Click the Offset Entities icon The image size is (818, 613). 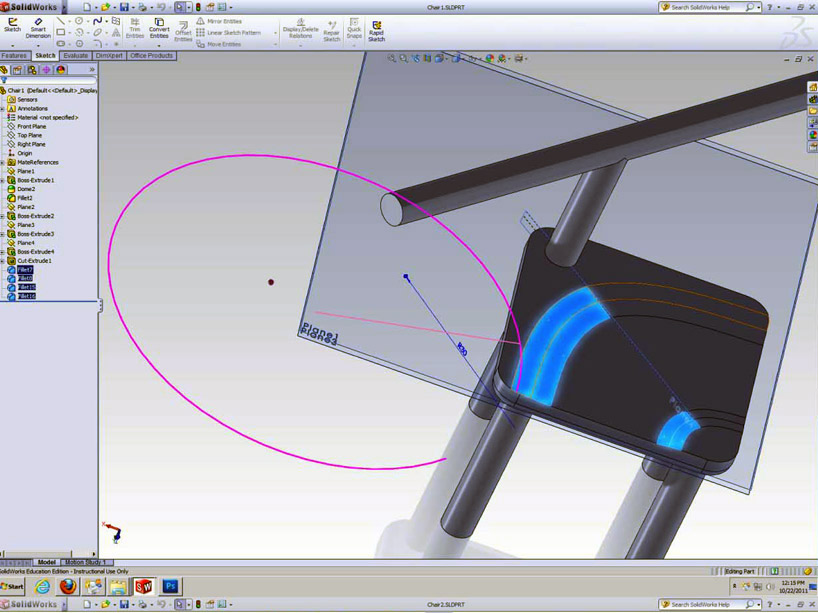pos(183,28)
